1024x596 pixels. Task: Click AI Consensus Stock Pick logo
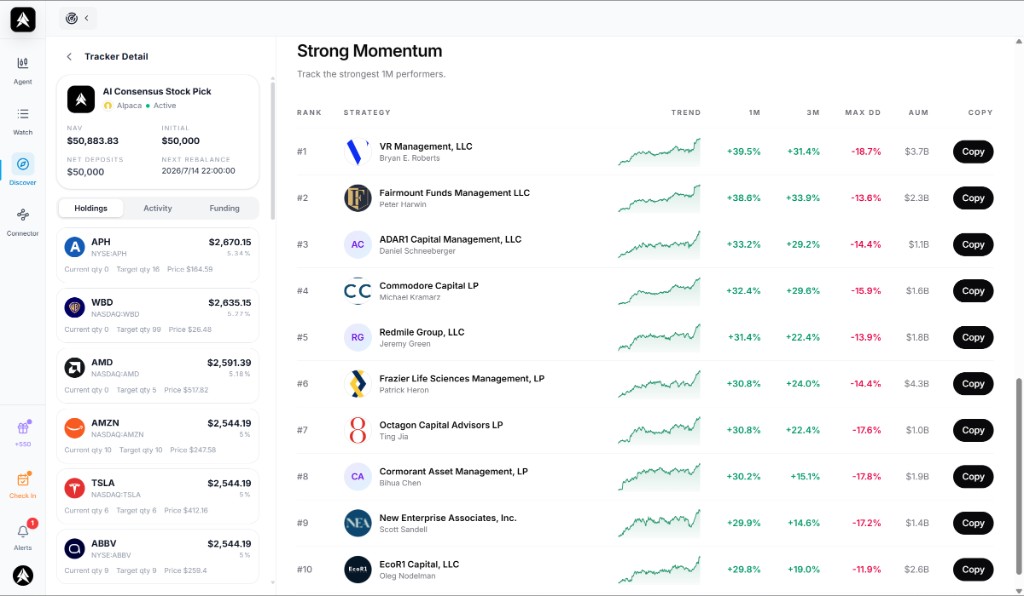(81, 99)
